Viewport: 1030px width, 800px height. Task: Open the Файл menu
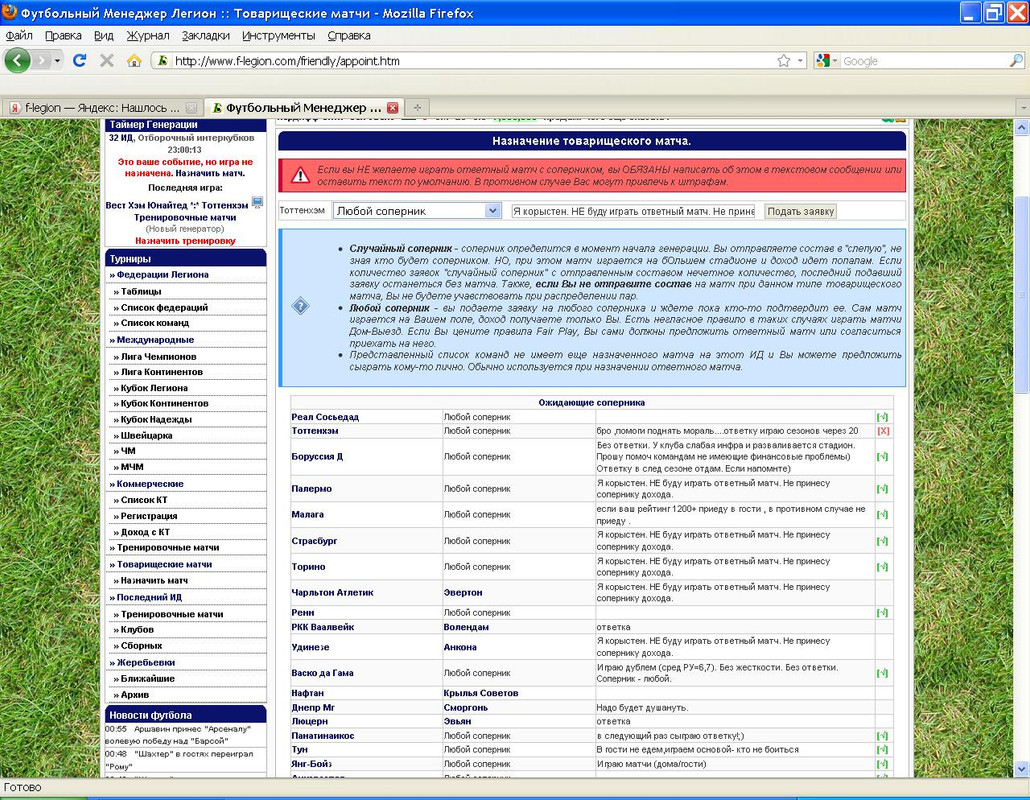[18, 35]
